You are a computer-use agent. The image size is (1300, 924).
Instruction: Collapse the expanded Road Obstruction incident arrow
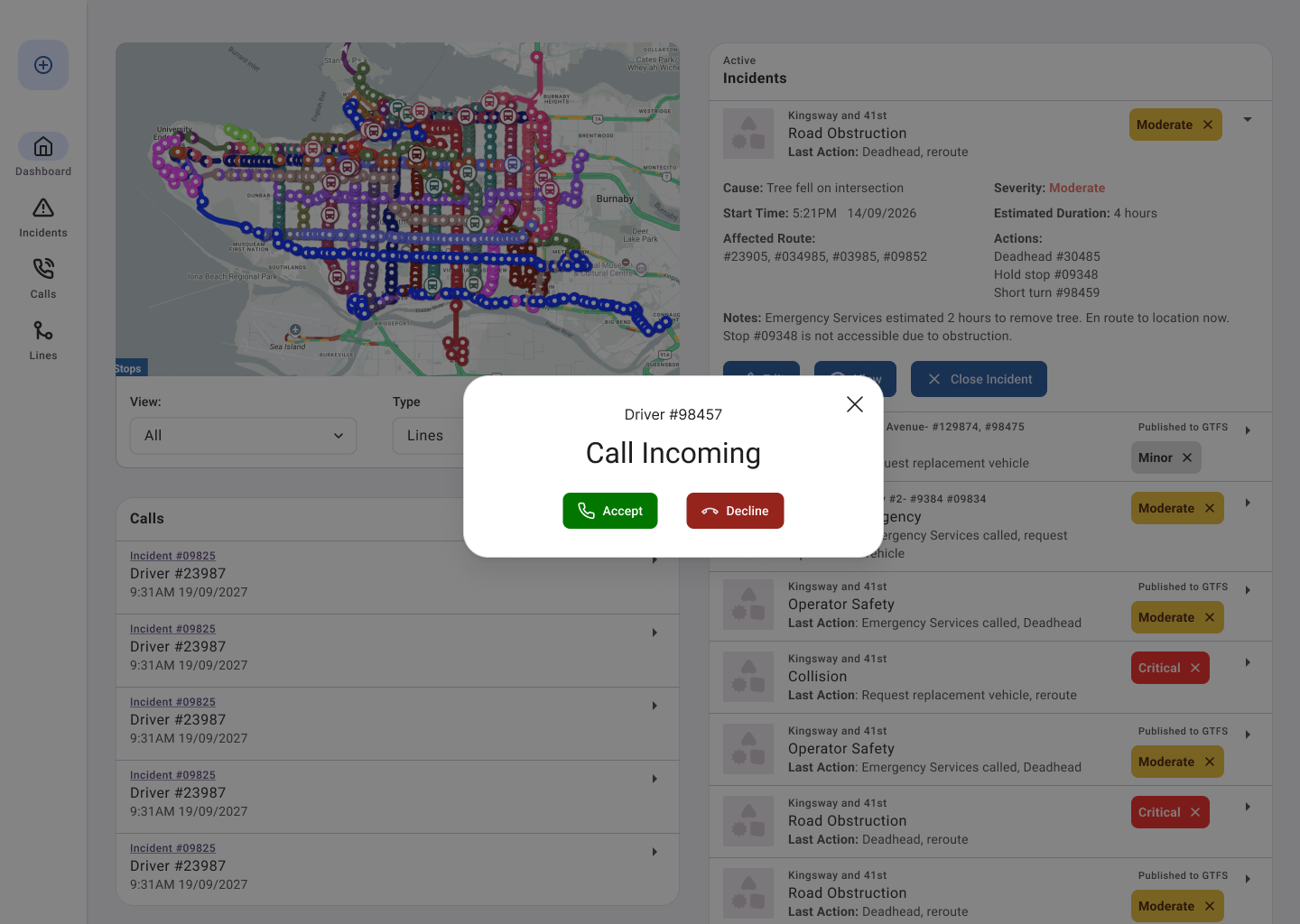pos(1248,119)
